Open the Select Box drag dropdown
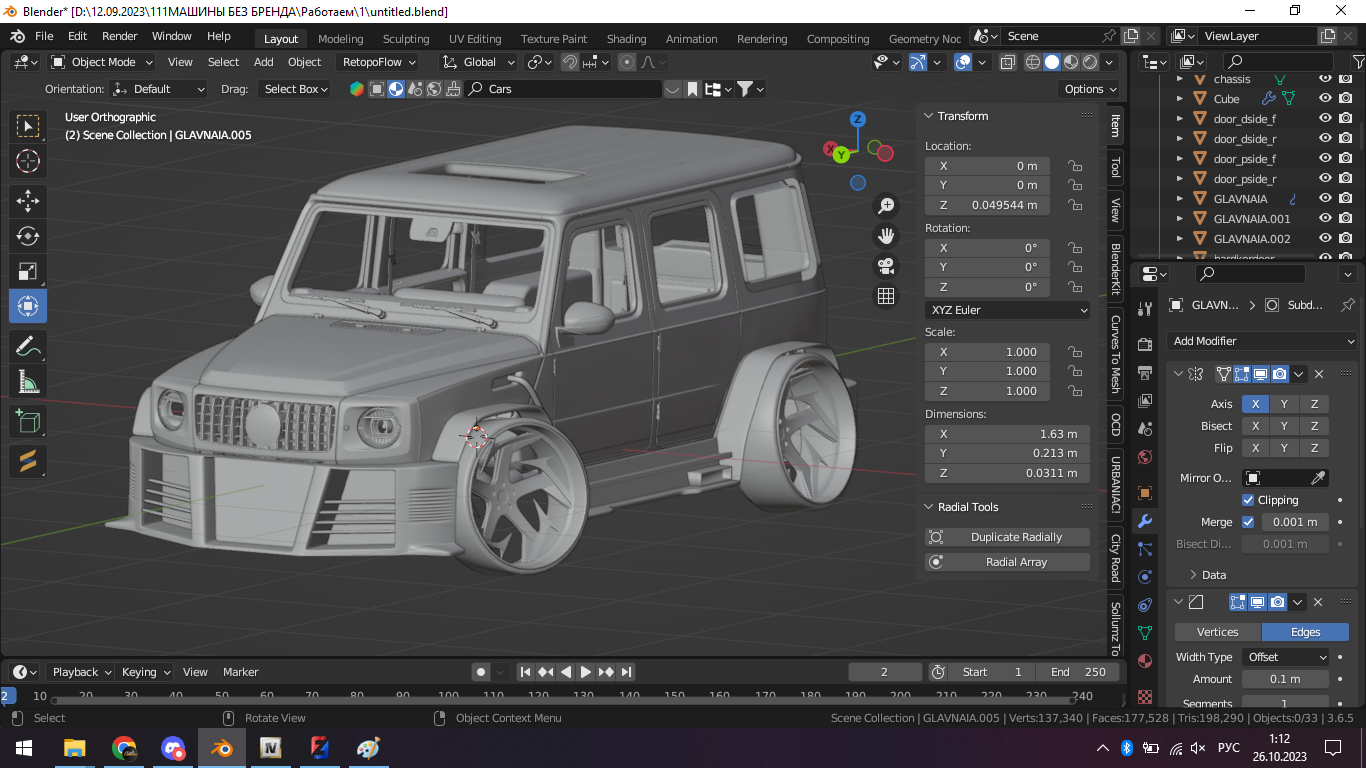1366x768 pixels. tap(296, 89)
